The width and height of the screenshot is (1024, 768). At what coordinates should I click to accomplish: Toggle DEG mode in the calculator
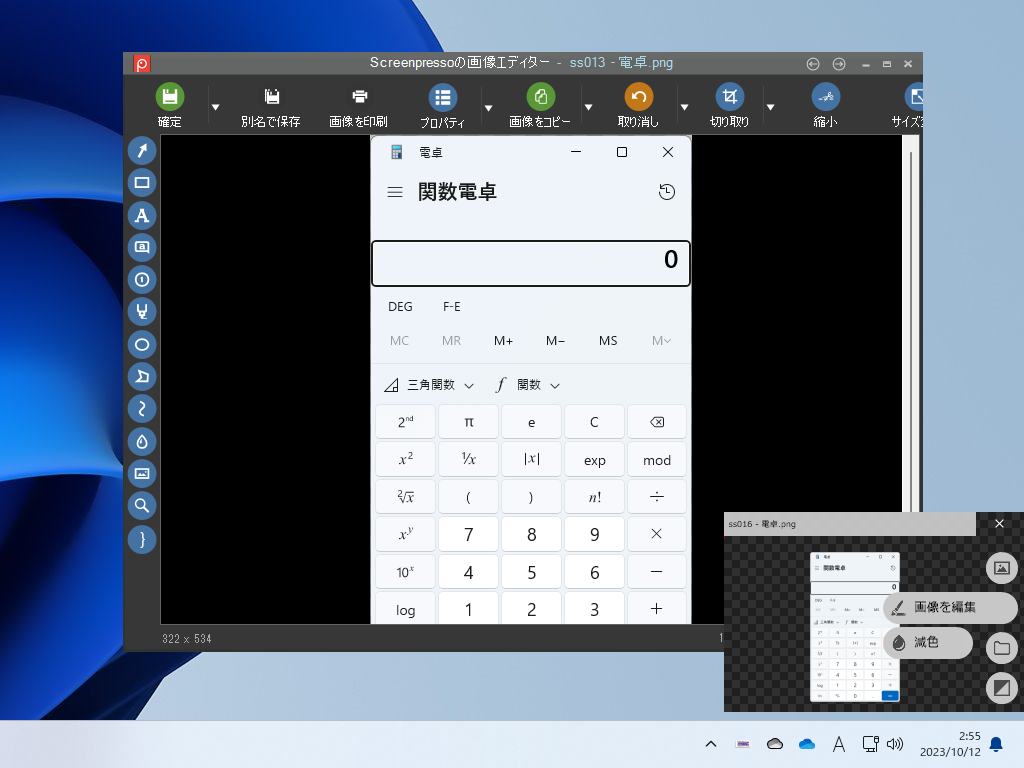point(400,307)
